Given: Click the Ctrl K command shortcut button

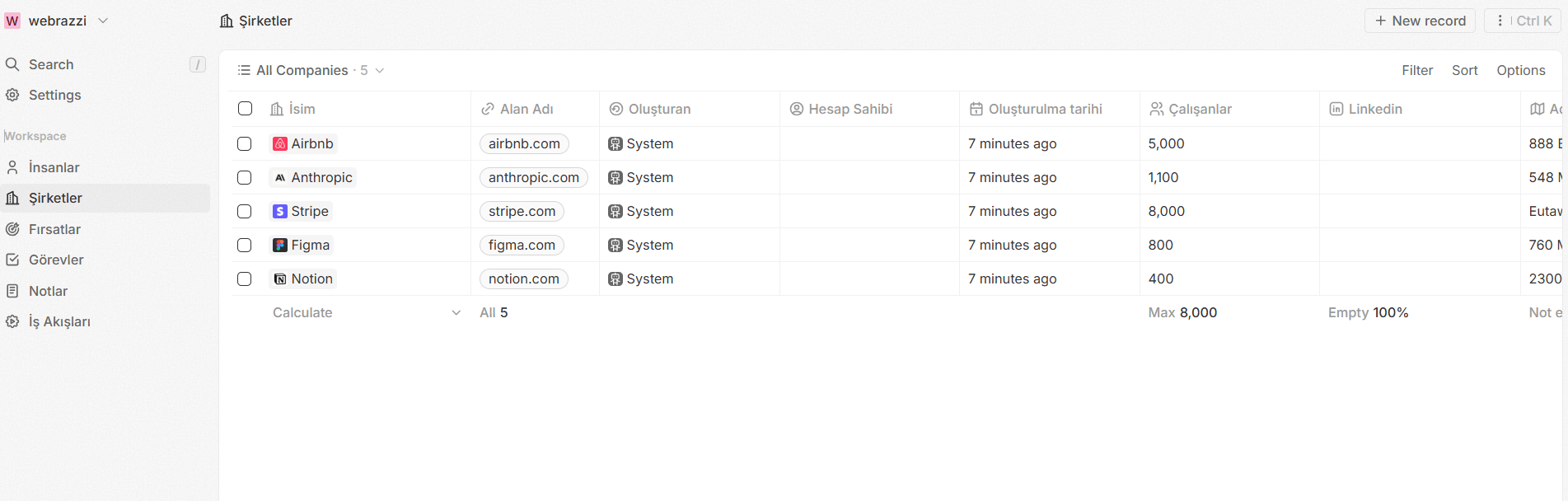Looking at the screenshot, I should click(1524, 21).
